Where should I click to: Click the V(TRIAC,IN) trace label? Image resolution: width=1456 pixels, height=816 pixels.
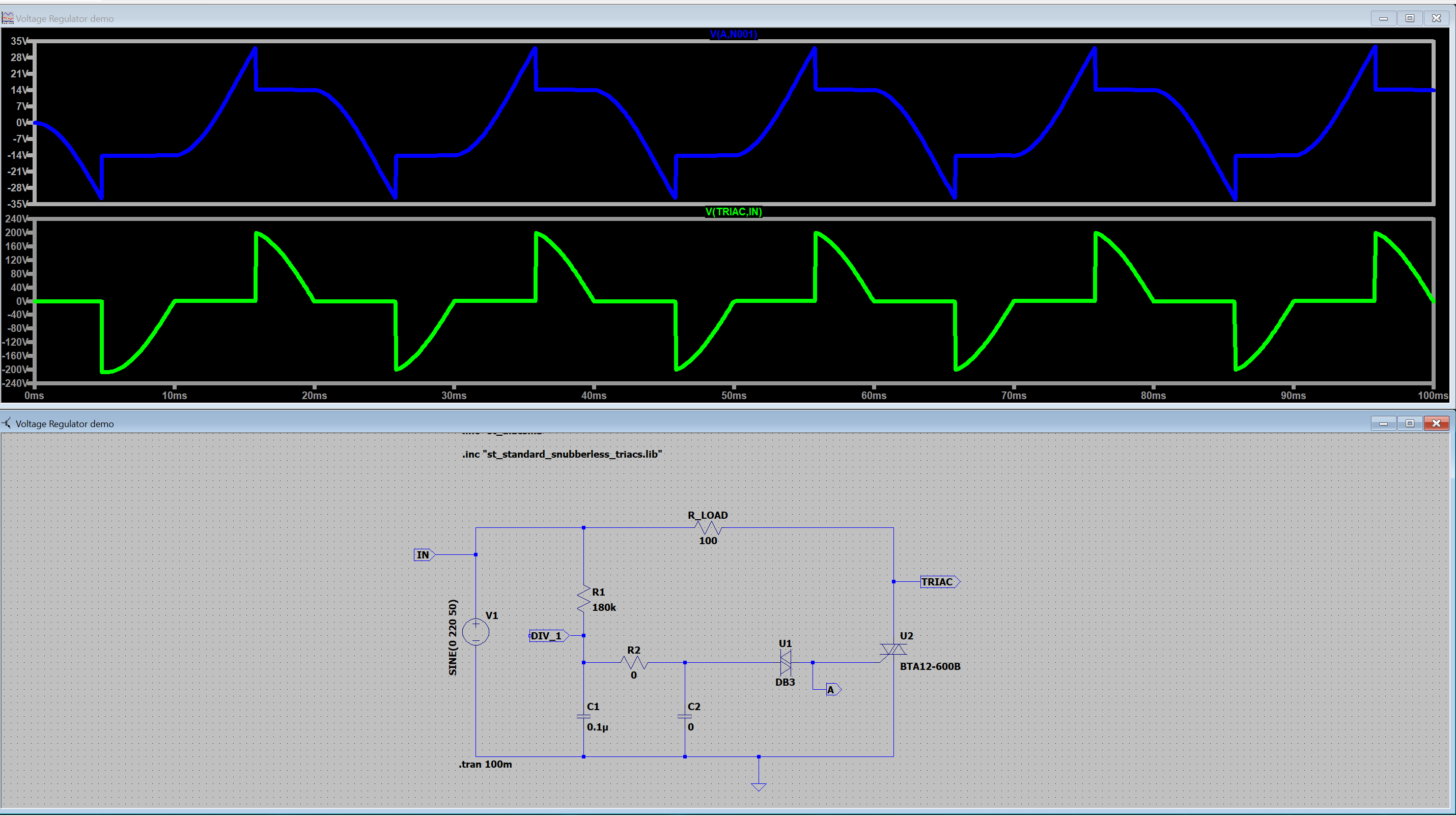pyautogui.click(x=733, y=212)
